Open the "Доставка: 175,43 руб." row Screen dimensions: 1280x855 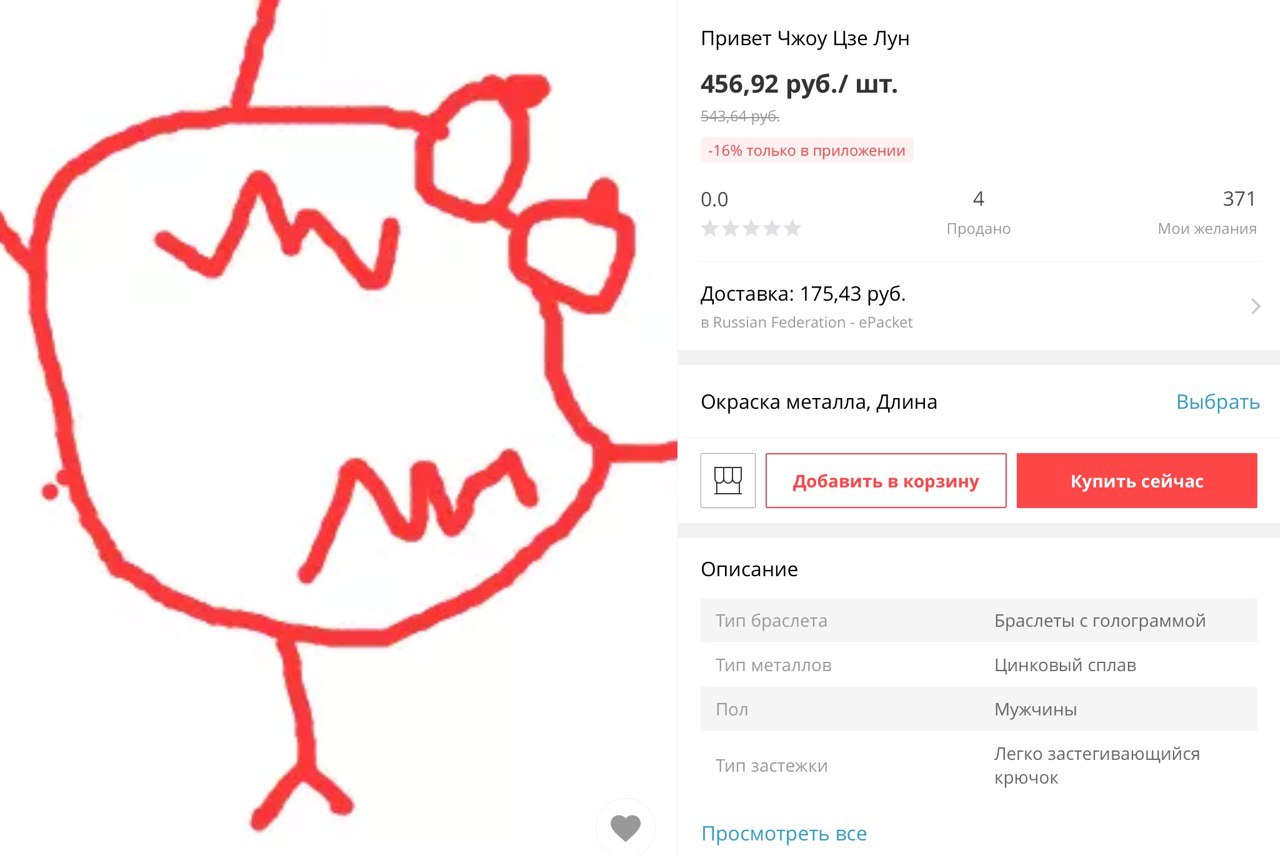coord(979,306)
